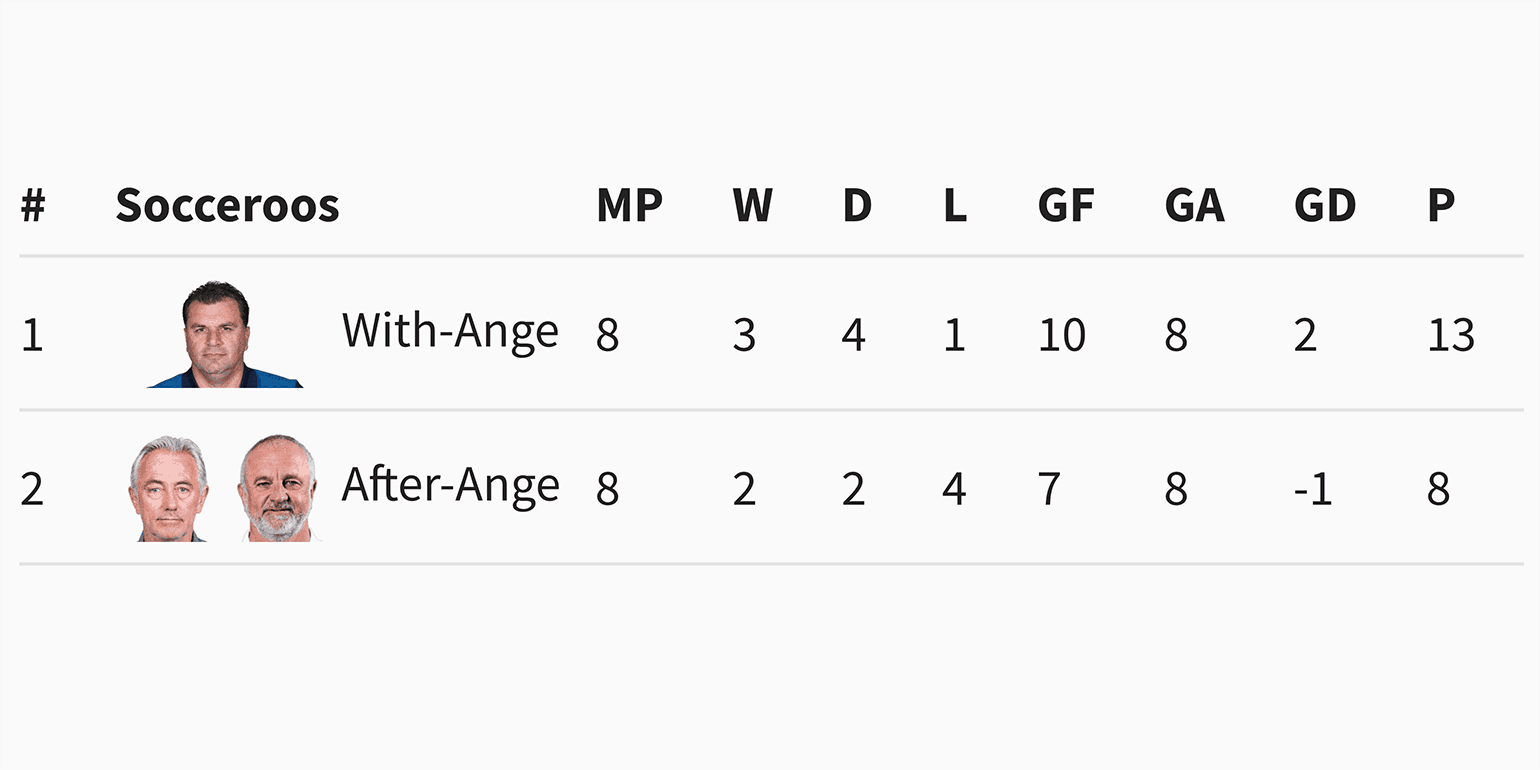Click the 10 goals-for value

pyautogui.click(x=1061, y=335)
